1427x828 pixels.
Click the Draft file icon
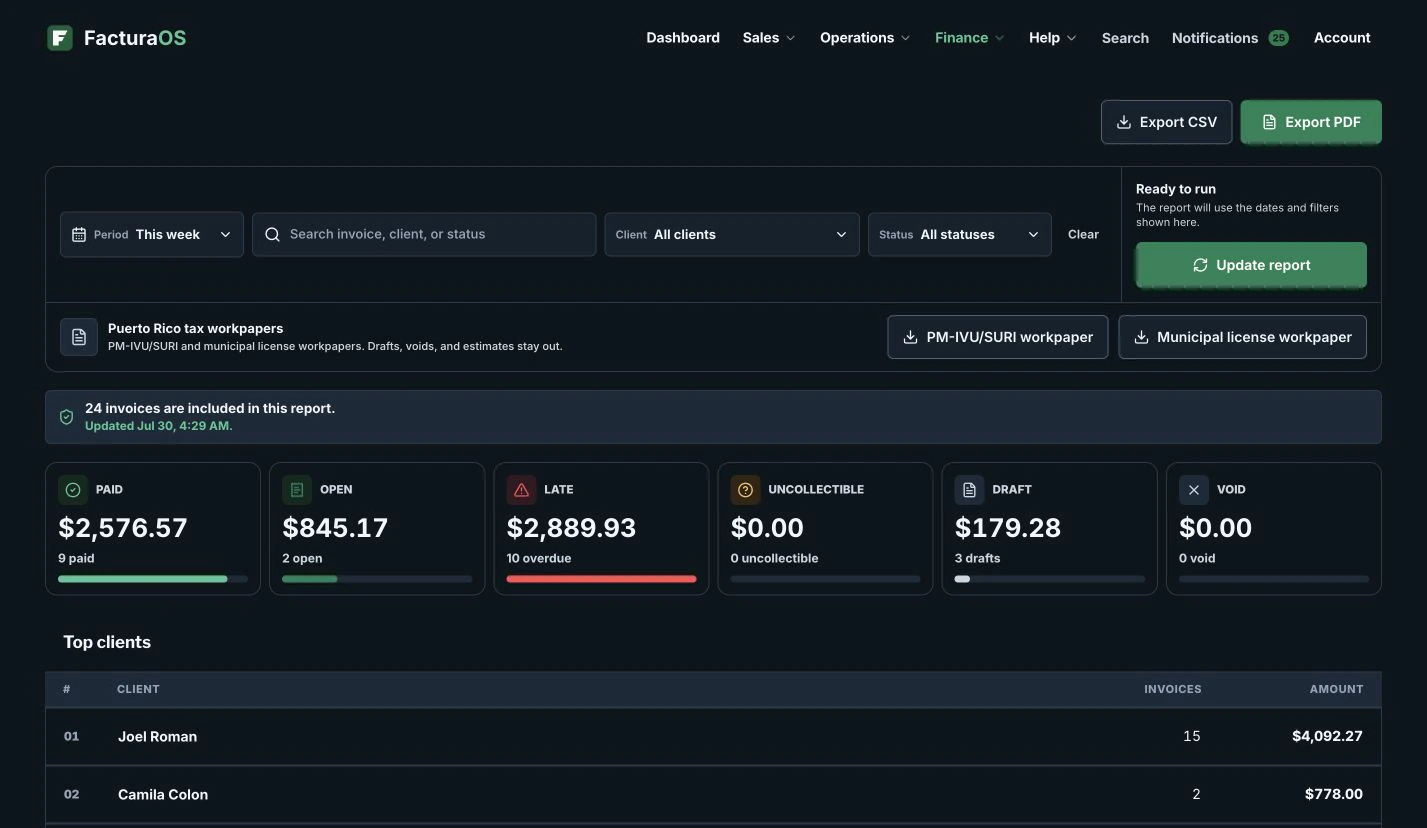969,490
